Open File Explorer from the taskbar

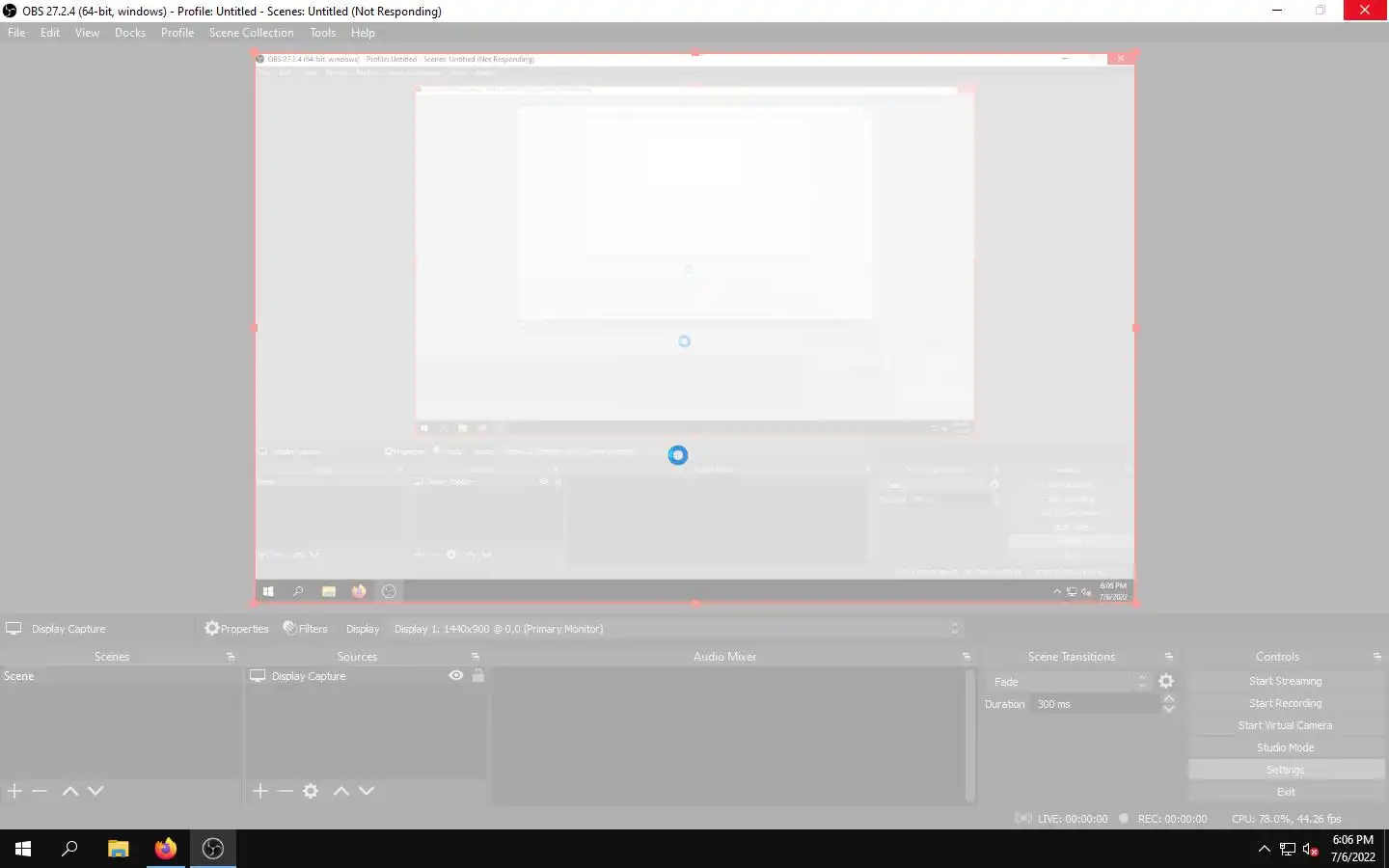[118, 849]
